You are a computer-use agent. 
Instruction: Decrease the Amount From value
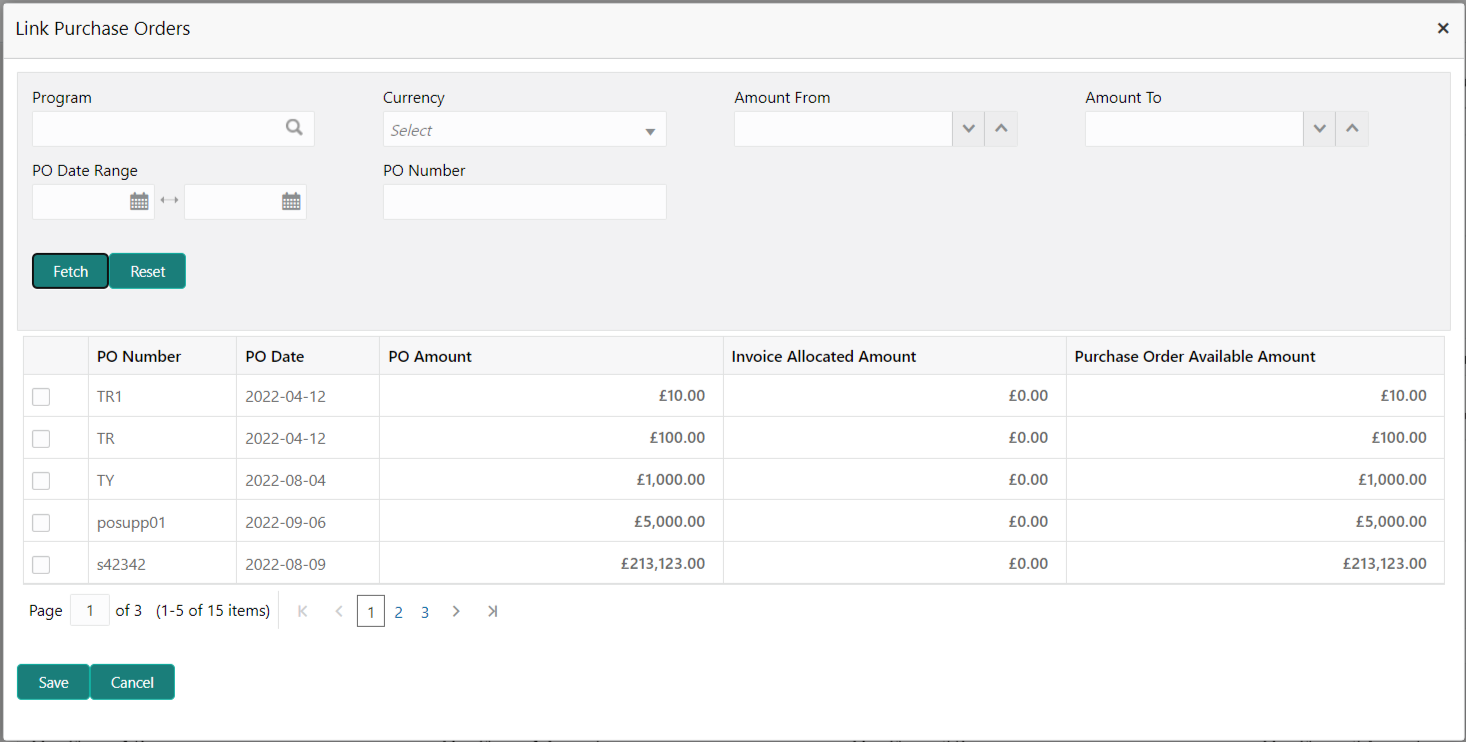click(x=968, y=129)
